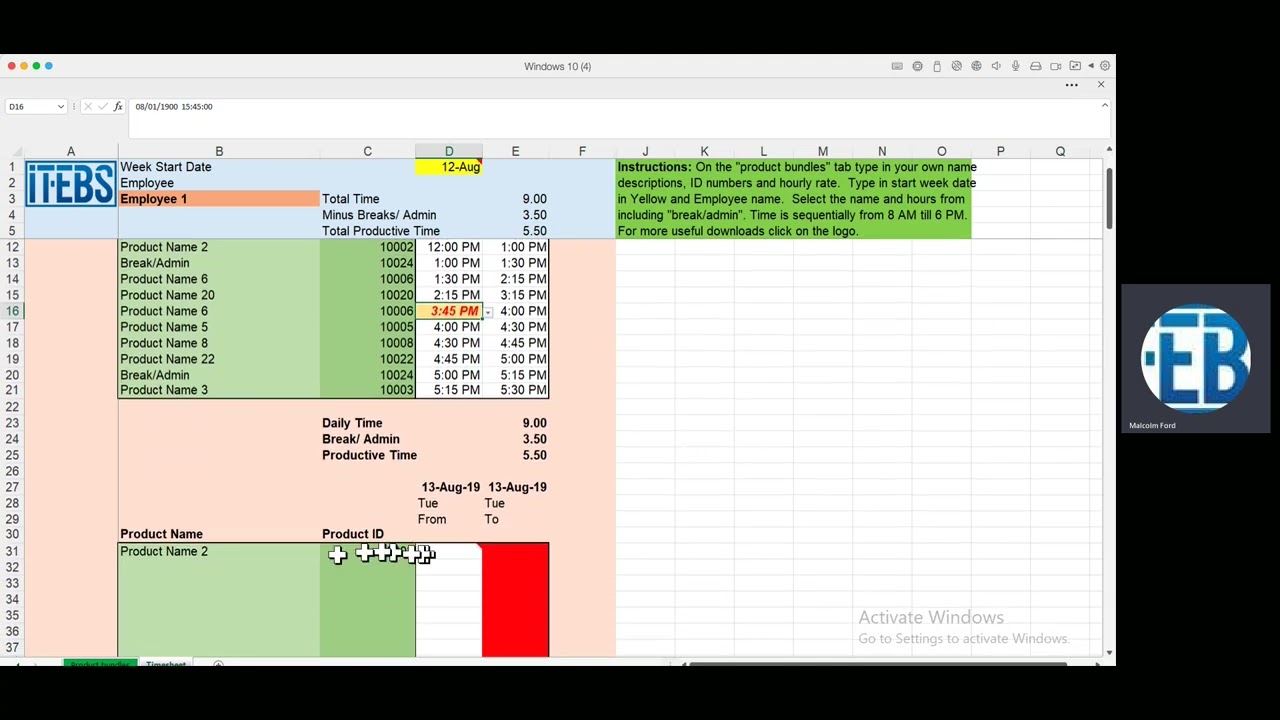
Task: Open the Name Box dropdown showing D16
Action: (x=60, y=107)
